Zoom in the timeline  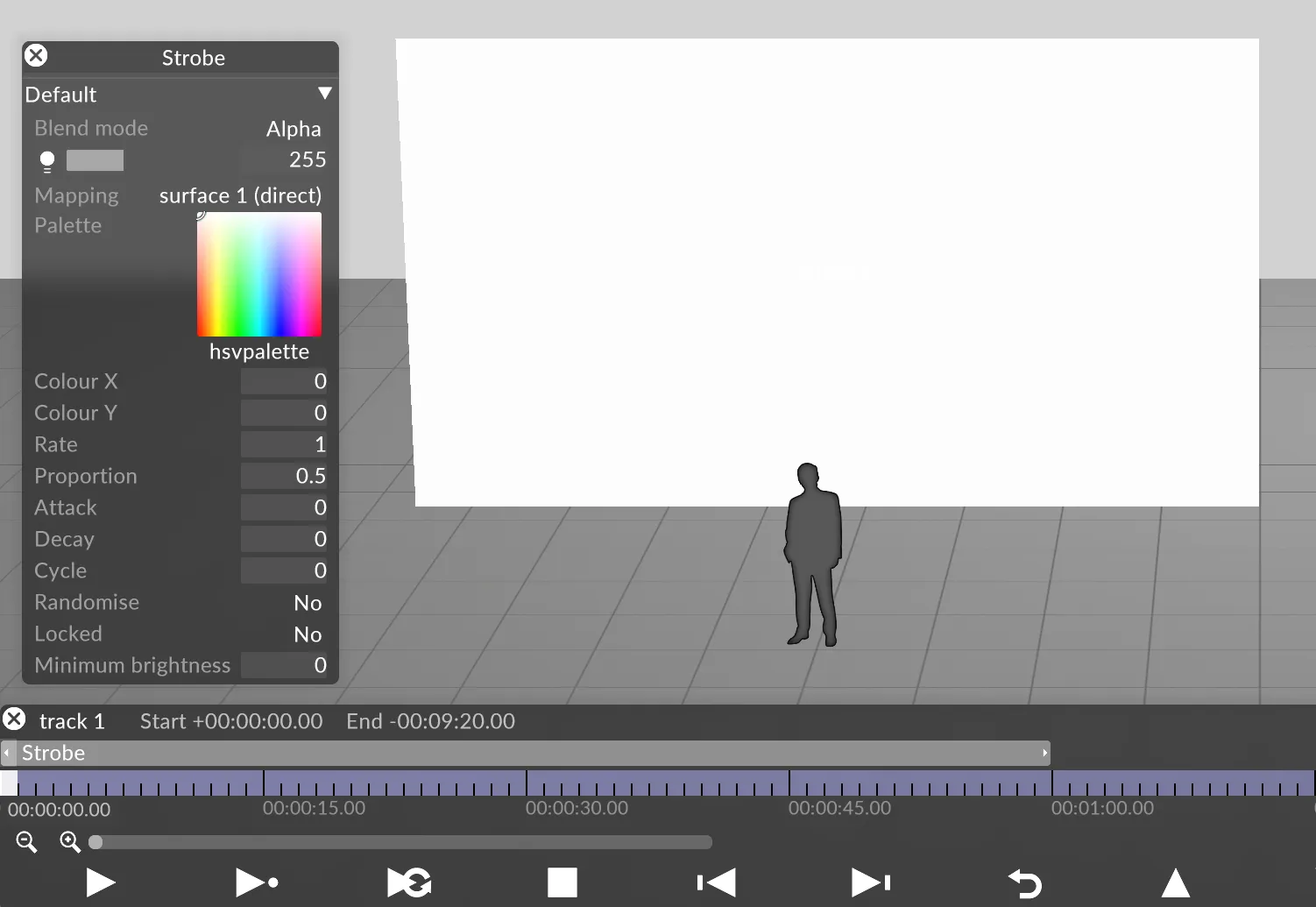click(x=70, y=842)
